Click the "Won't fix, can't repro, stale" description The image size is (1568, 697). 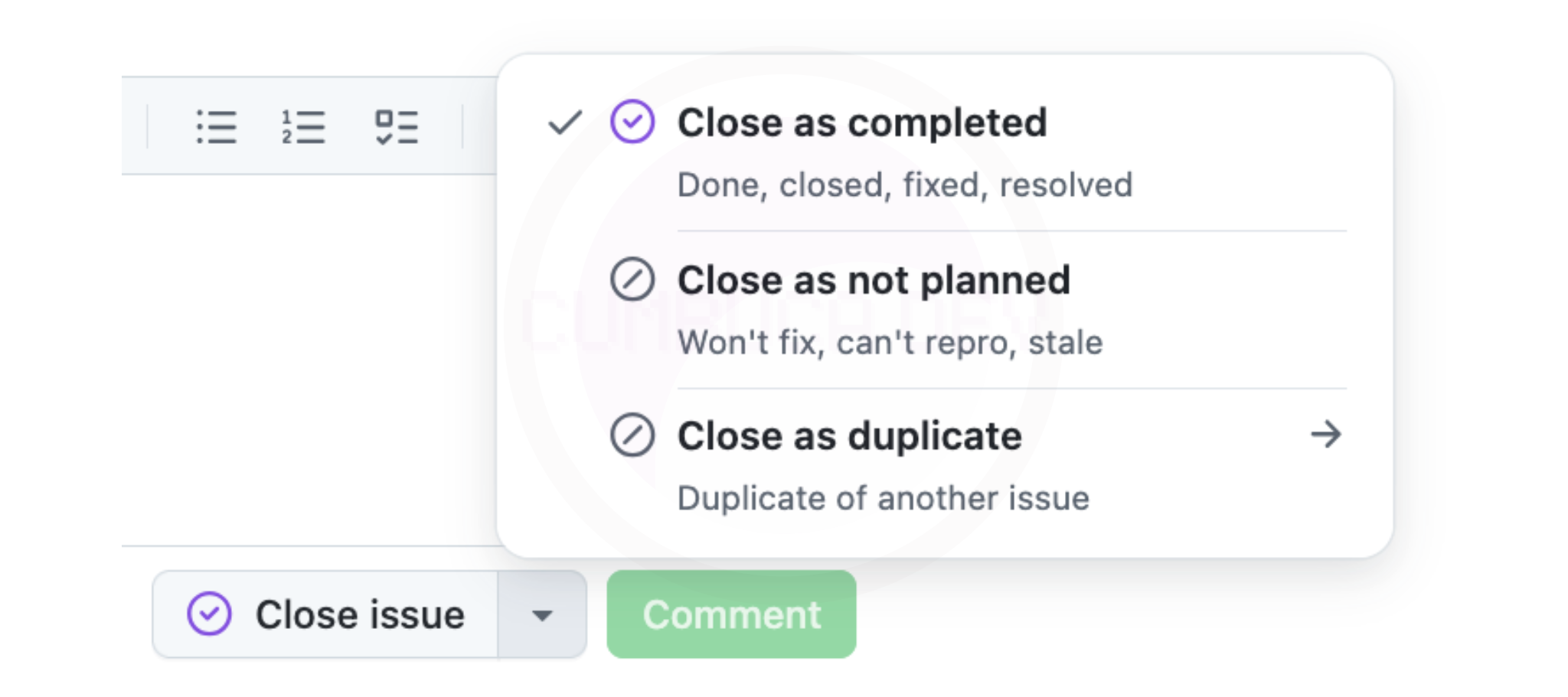890,343
